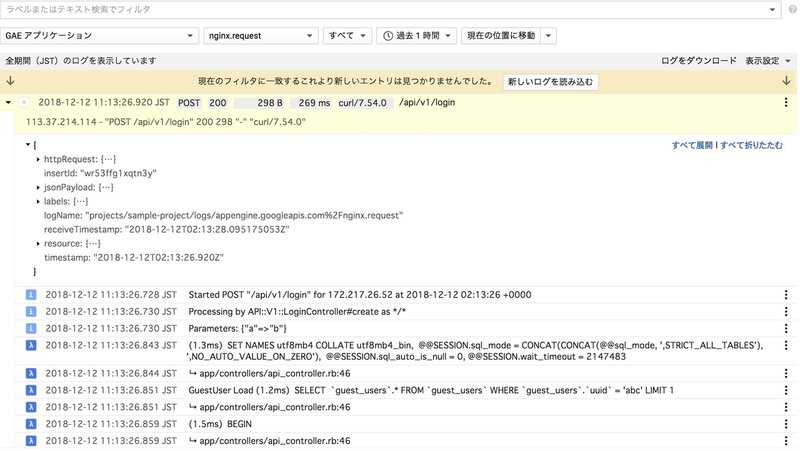The height and width of the screenshot is (451, 800).
Task: Open the すべて log level dropdown
Action: [347, 36]
